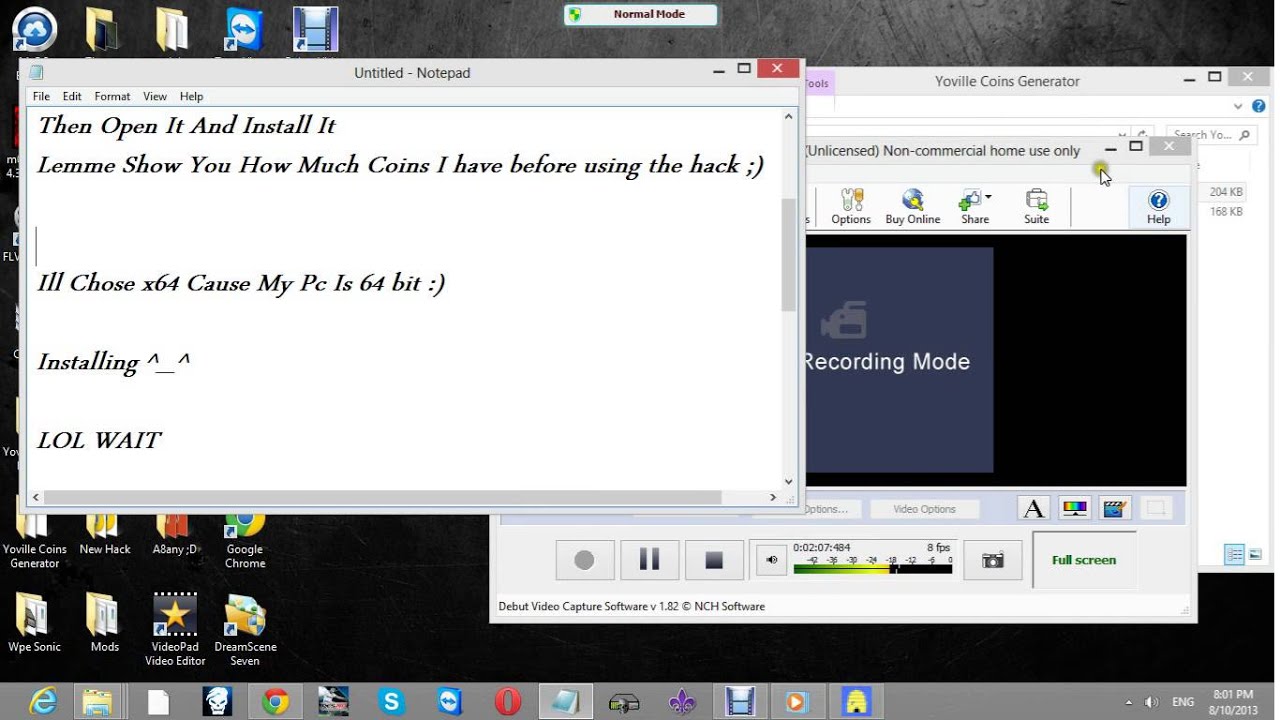The width and height of the screenshot is (1280, 720).
Task: Switch Explorer to large icons view
Action: 1255,554
